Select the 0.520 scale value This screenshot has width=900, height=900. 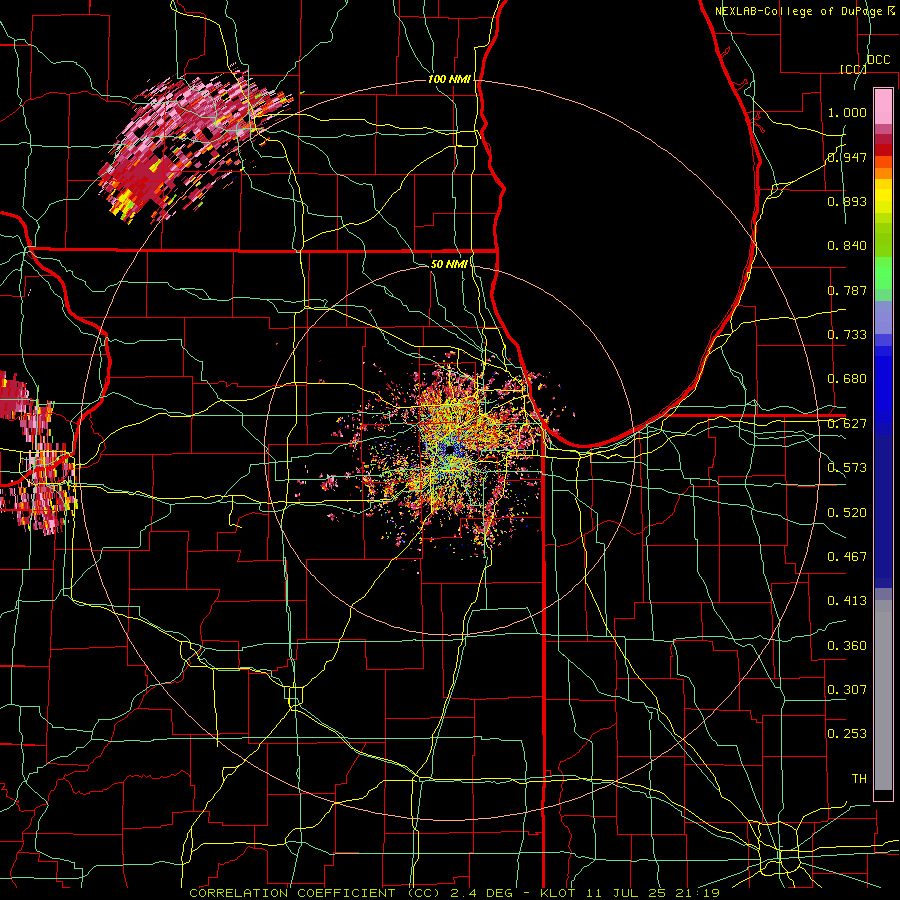click(847, 513)
